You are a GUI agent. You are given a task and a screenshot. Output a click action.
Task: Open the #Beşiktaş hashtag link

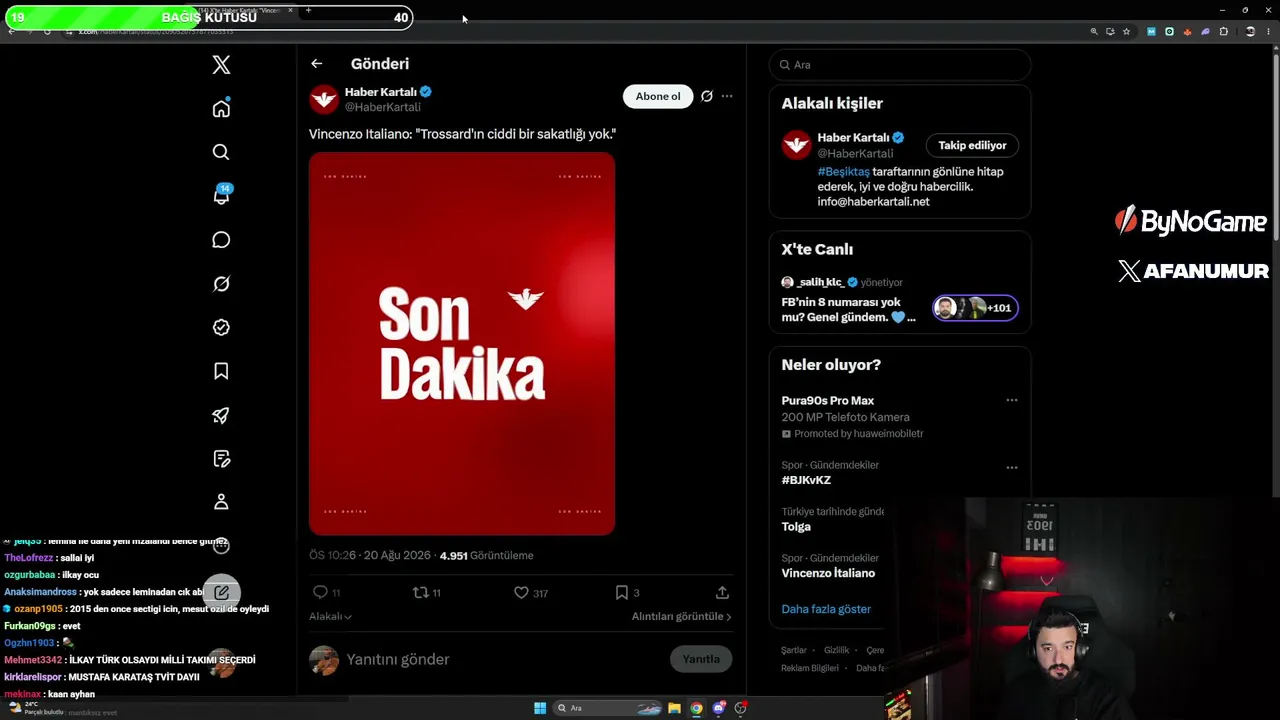coord(844,172)
